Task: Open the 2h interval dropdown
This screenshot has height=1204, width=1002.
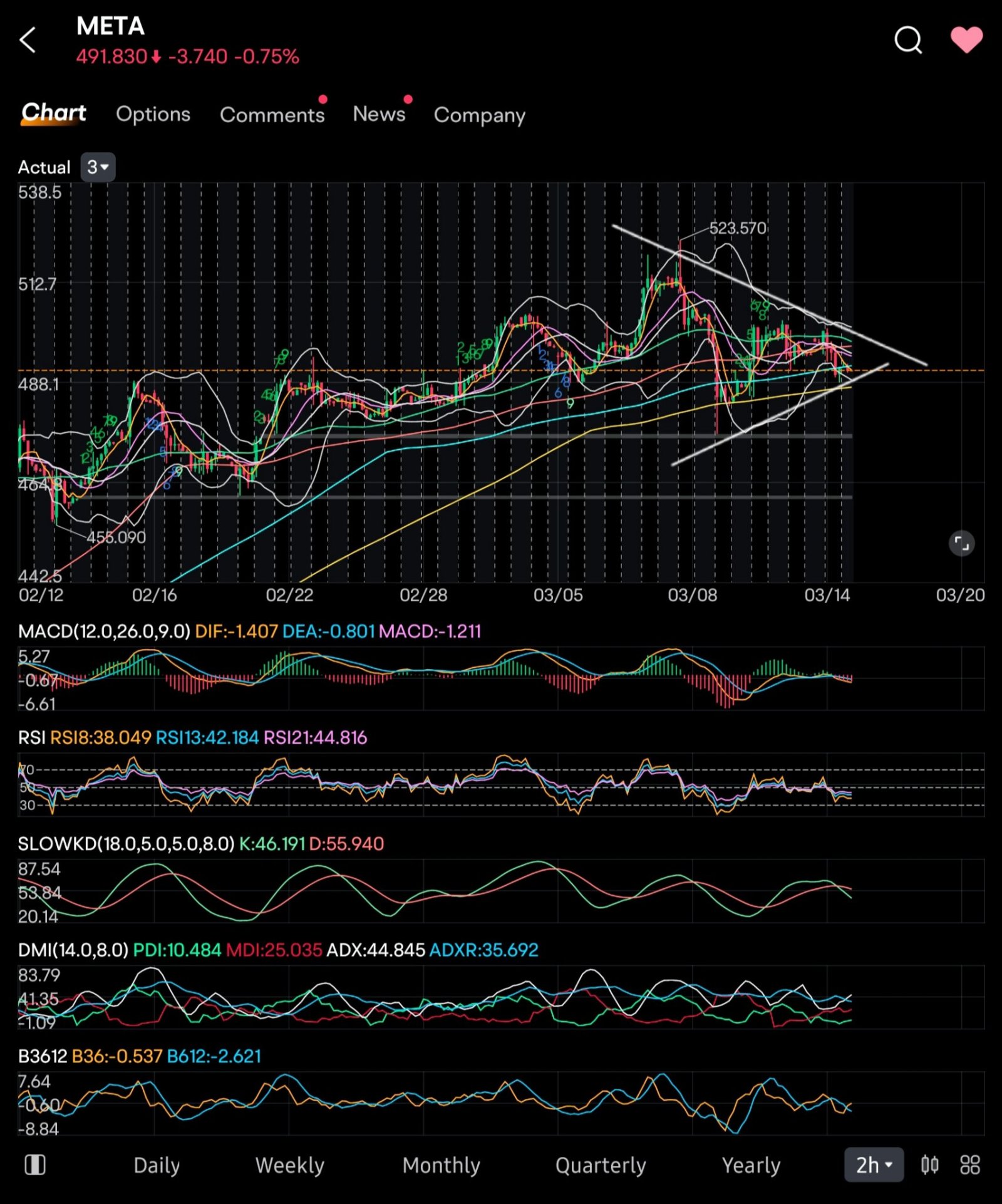Action: 874,1165
